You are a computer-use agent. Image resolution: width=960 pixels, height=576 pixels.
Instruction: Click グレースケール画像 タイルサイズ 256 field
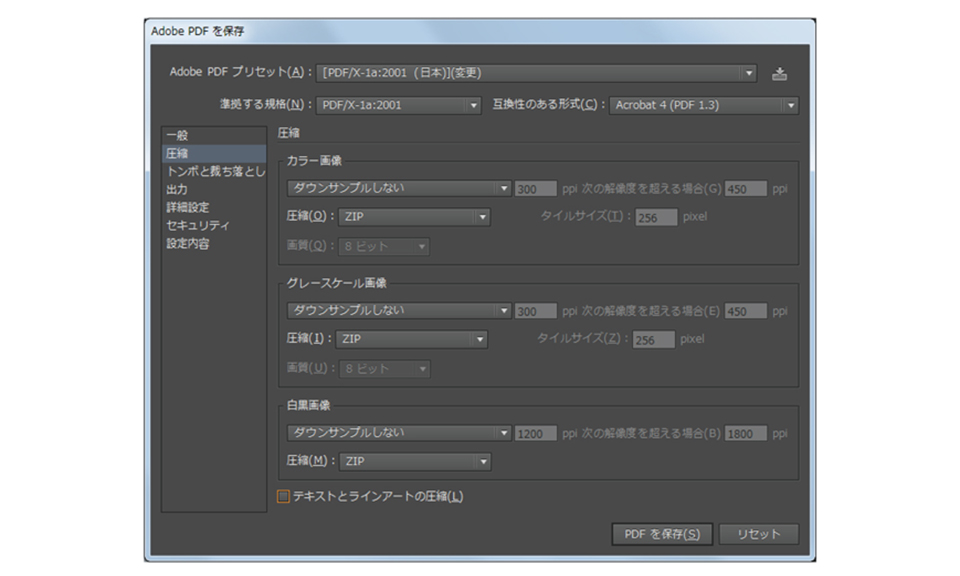coord(654,340)
